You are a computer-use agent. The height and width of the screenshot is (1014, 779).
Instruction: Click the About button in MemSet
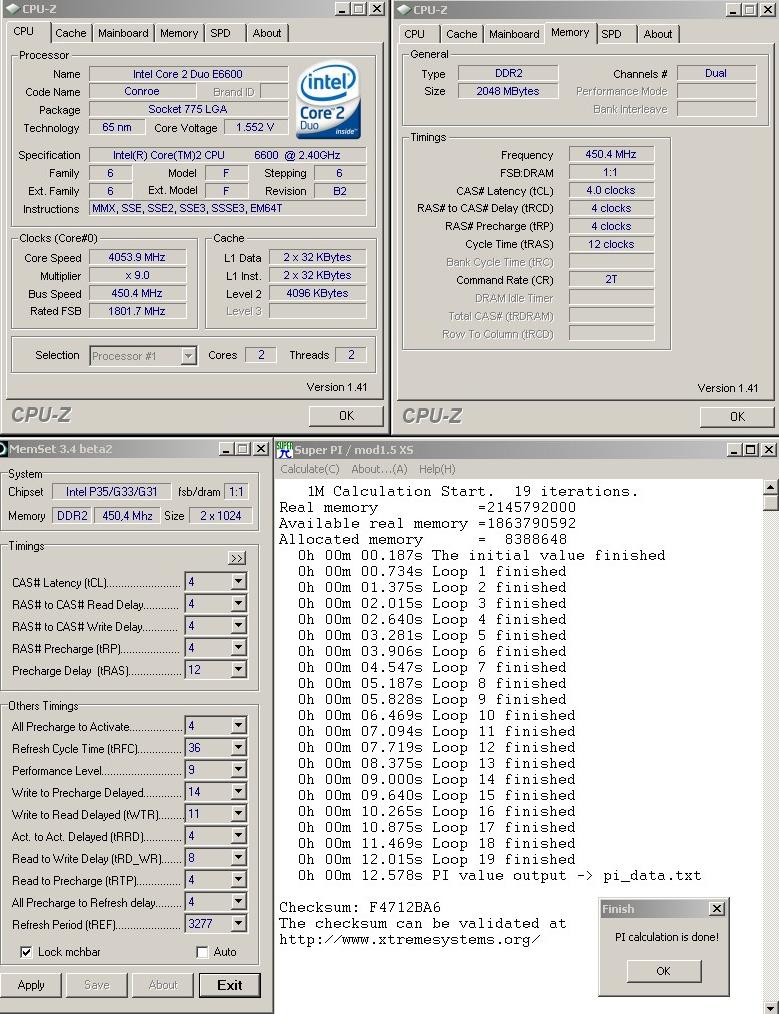click(x=163, y=985)
